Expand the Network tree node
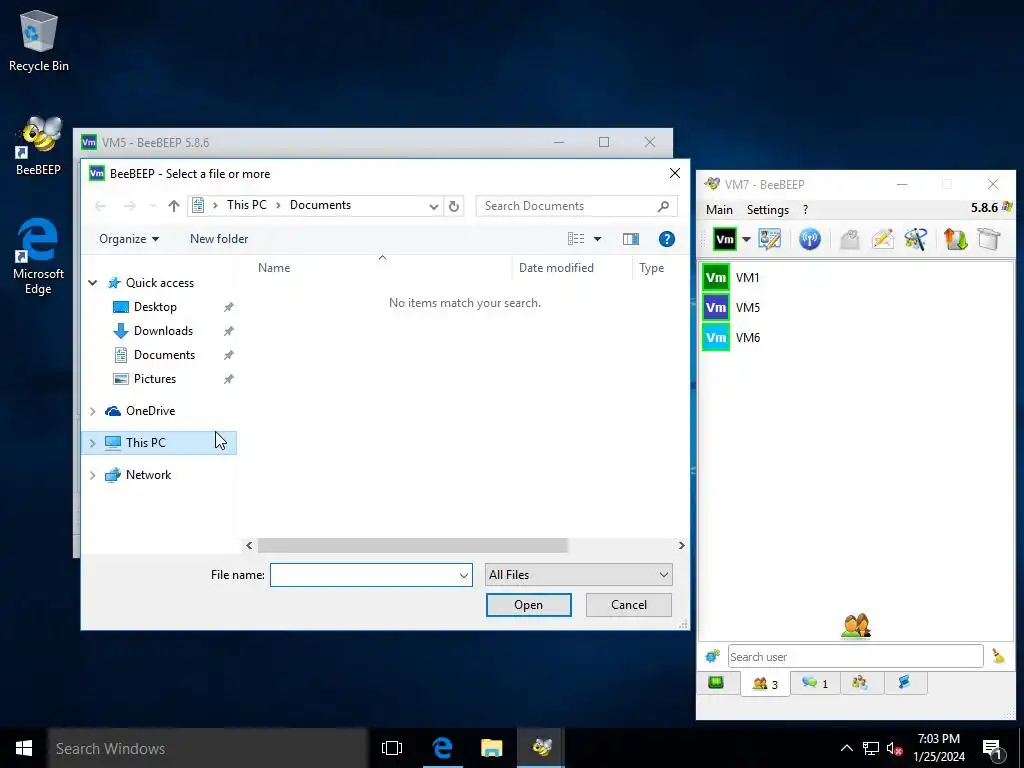 [x=93, y=475]
